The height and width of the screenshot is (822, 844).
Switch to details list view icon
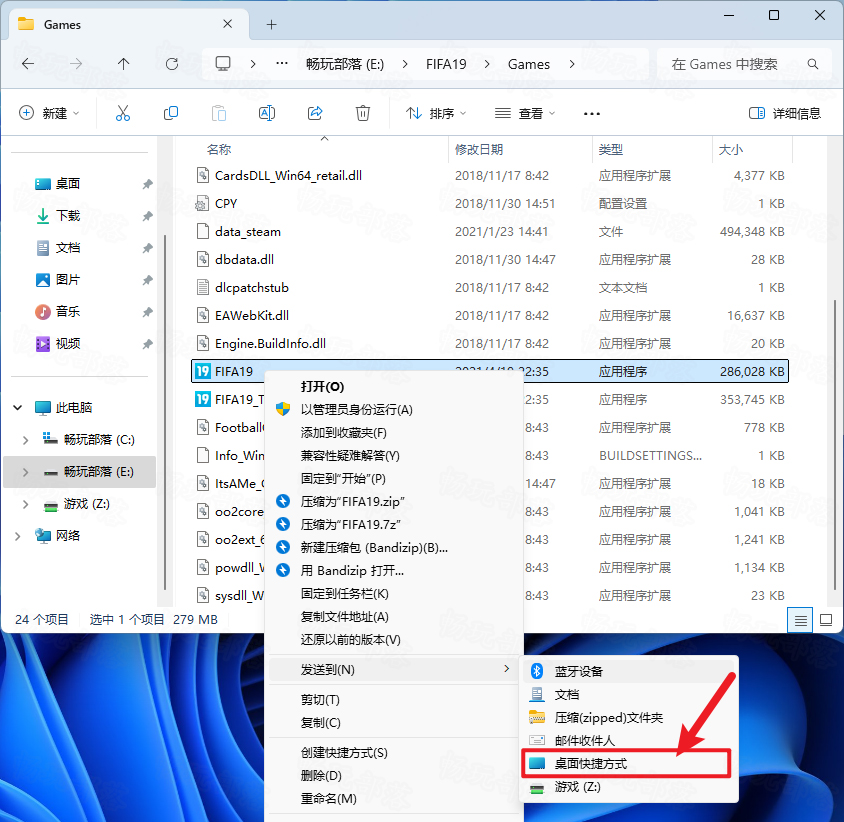coord(800,620)
